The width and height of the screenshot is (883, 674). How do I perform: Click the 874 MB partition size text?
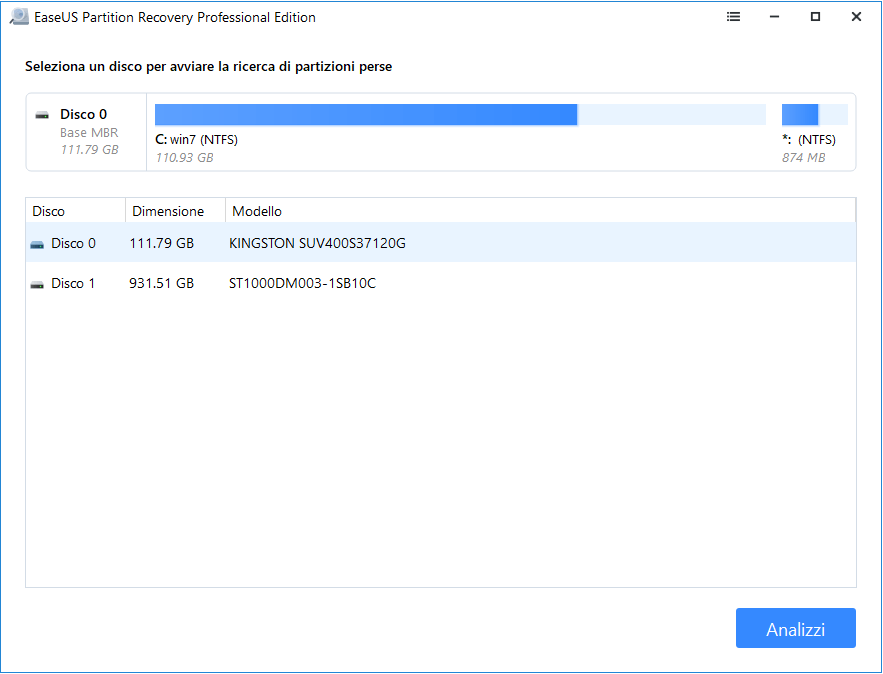click(803, 158)
